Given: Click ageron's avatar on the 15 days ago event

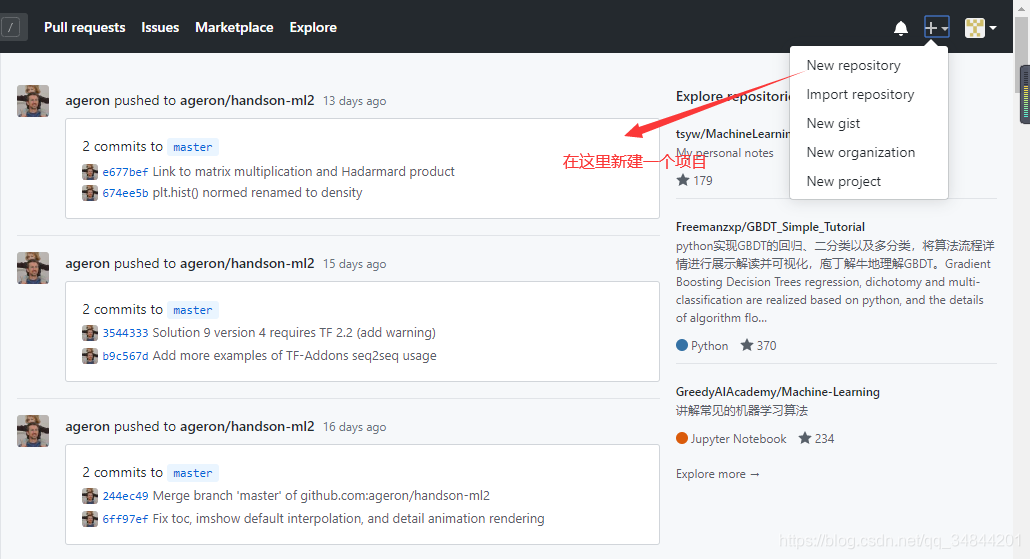Looking at the screenshot, I should pos(33,268).
